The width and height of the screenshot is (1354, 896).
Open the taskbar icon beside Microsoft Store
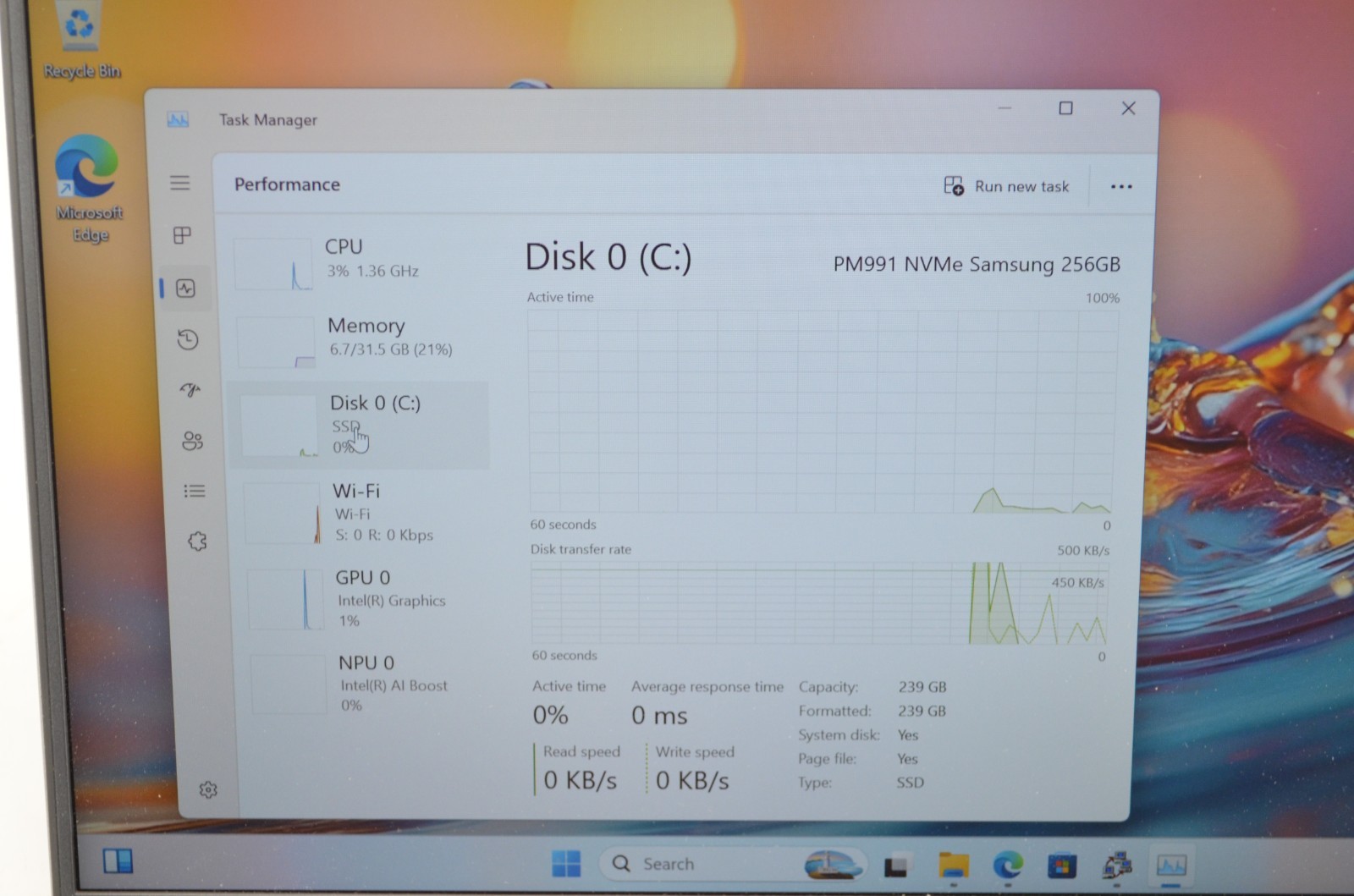[1117, 865]
